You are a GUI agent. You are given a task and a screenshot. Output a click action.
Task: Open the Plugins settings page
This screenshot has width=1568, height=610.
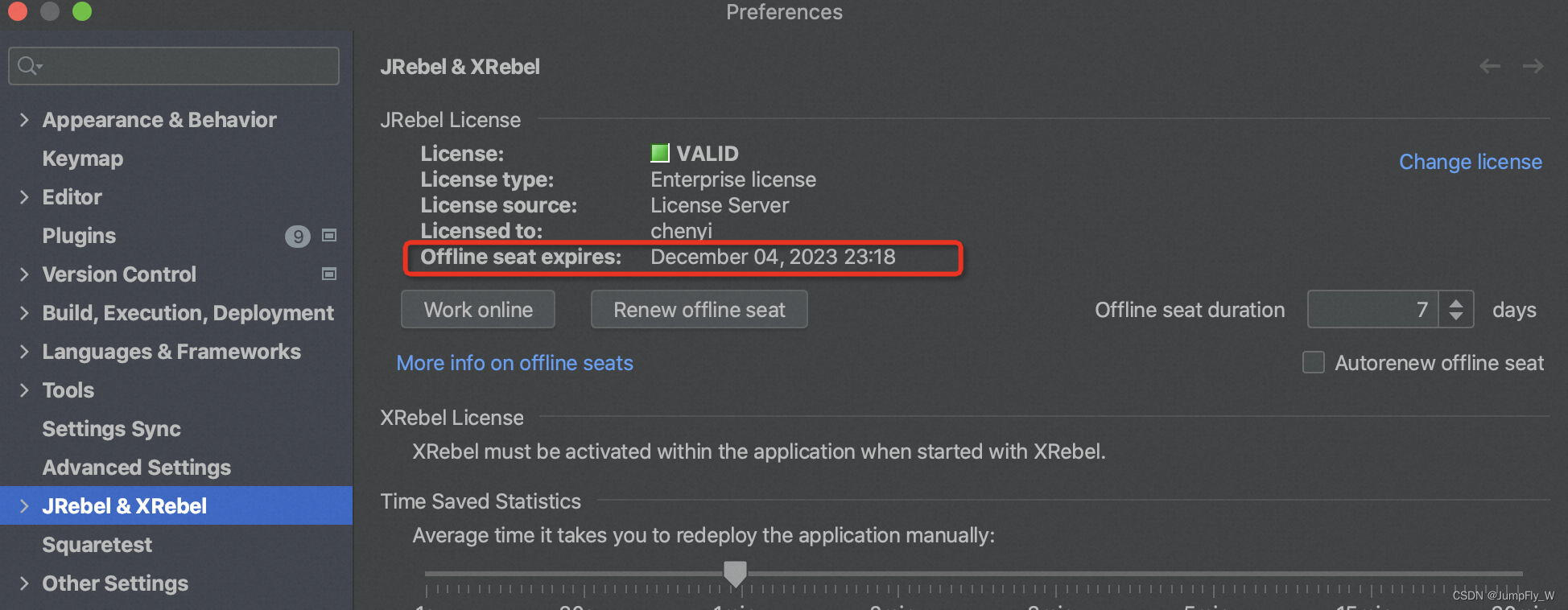click(x=79, y=236)
